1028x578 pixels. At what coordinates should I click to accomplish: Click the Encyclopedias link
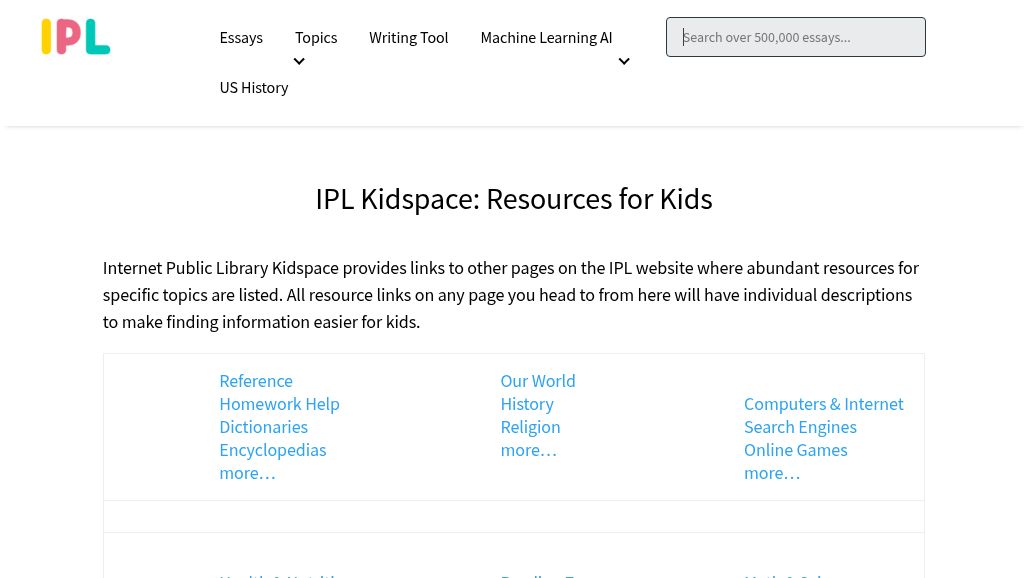point(272,450)
